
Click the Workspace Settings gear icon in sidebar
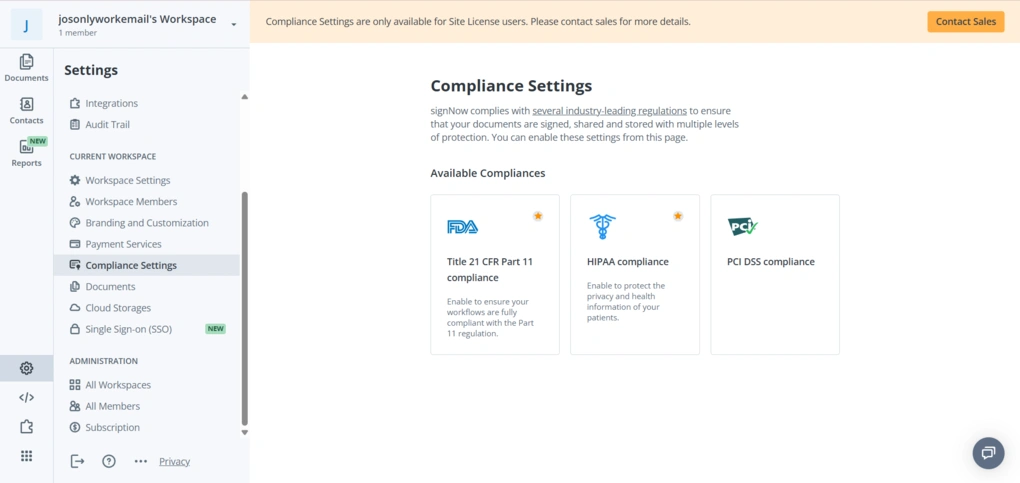[75, 180]
